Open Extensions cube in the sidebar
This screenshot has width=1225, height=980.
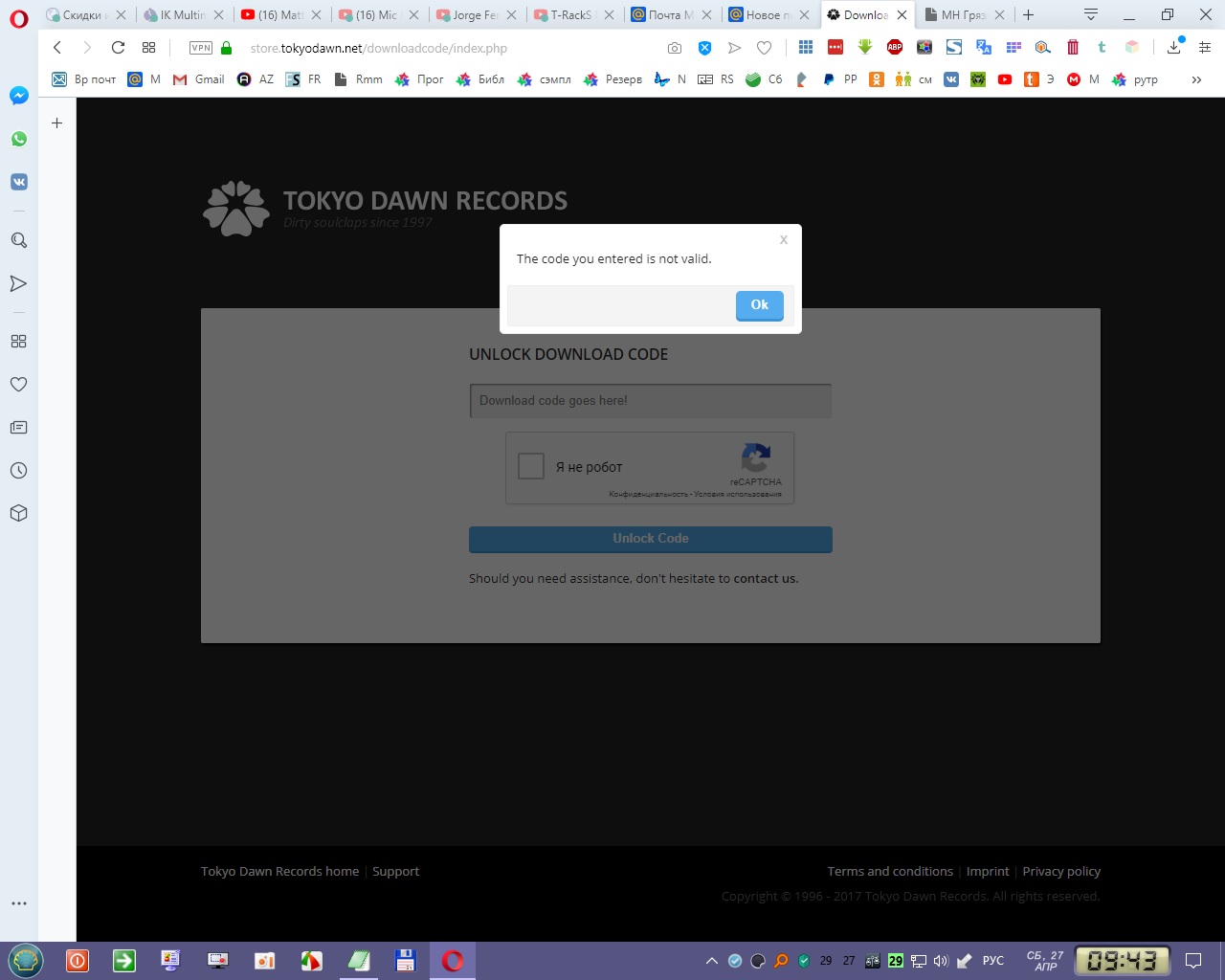click(18, 513)
